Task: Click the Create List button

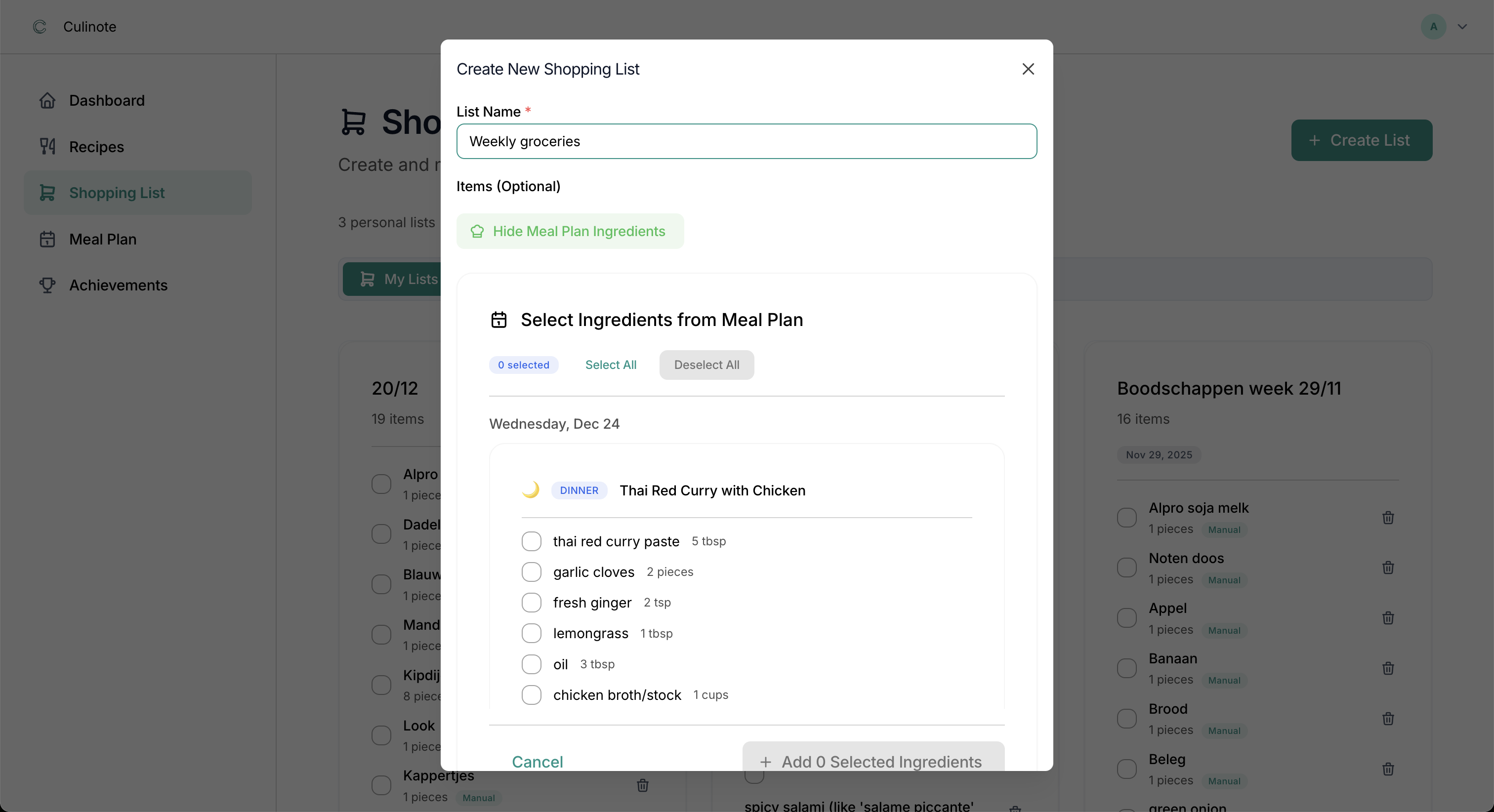Action: point(1362,140)
